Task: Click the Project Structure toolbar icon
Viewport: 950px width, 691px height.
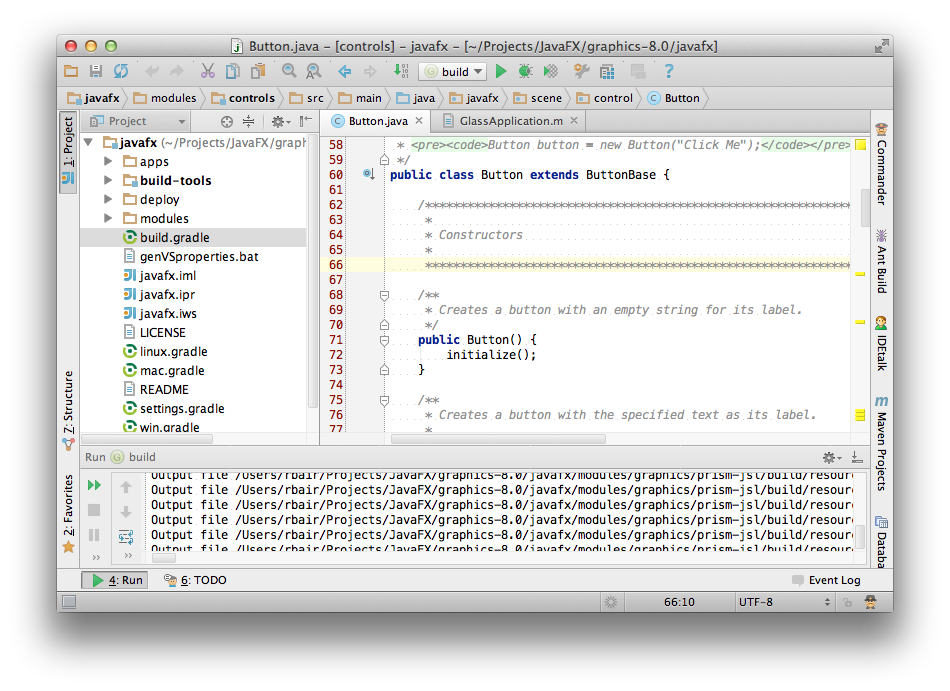Action: [607, 71]
